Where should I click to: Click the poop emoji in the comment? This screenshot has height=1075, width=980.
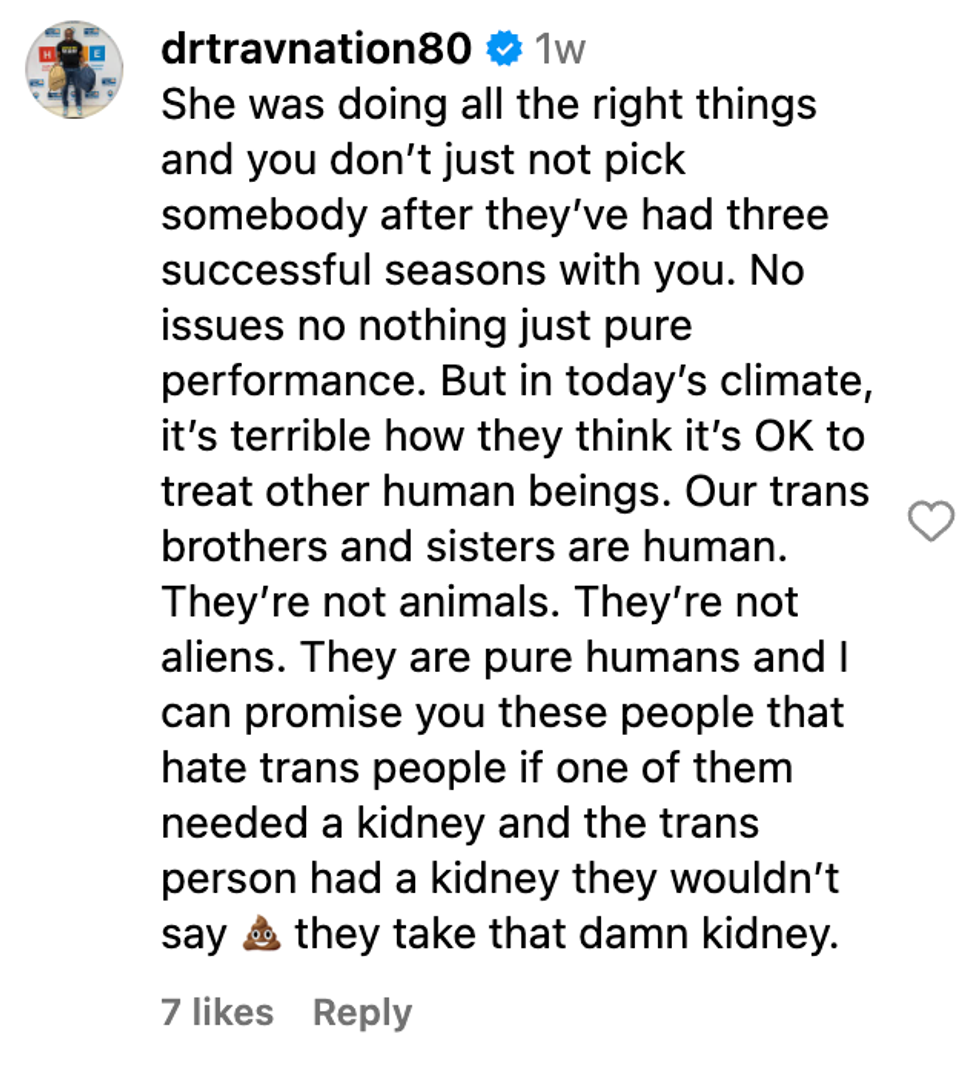click(x=262, y=934)
